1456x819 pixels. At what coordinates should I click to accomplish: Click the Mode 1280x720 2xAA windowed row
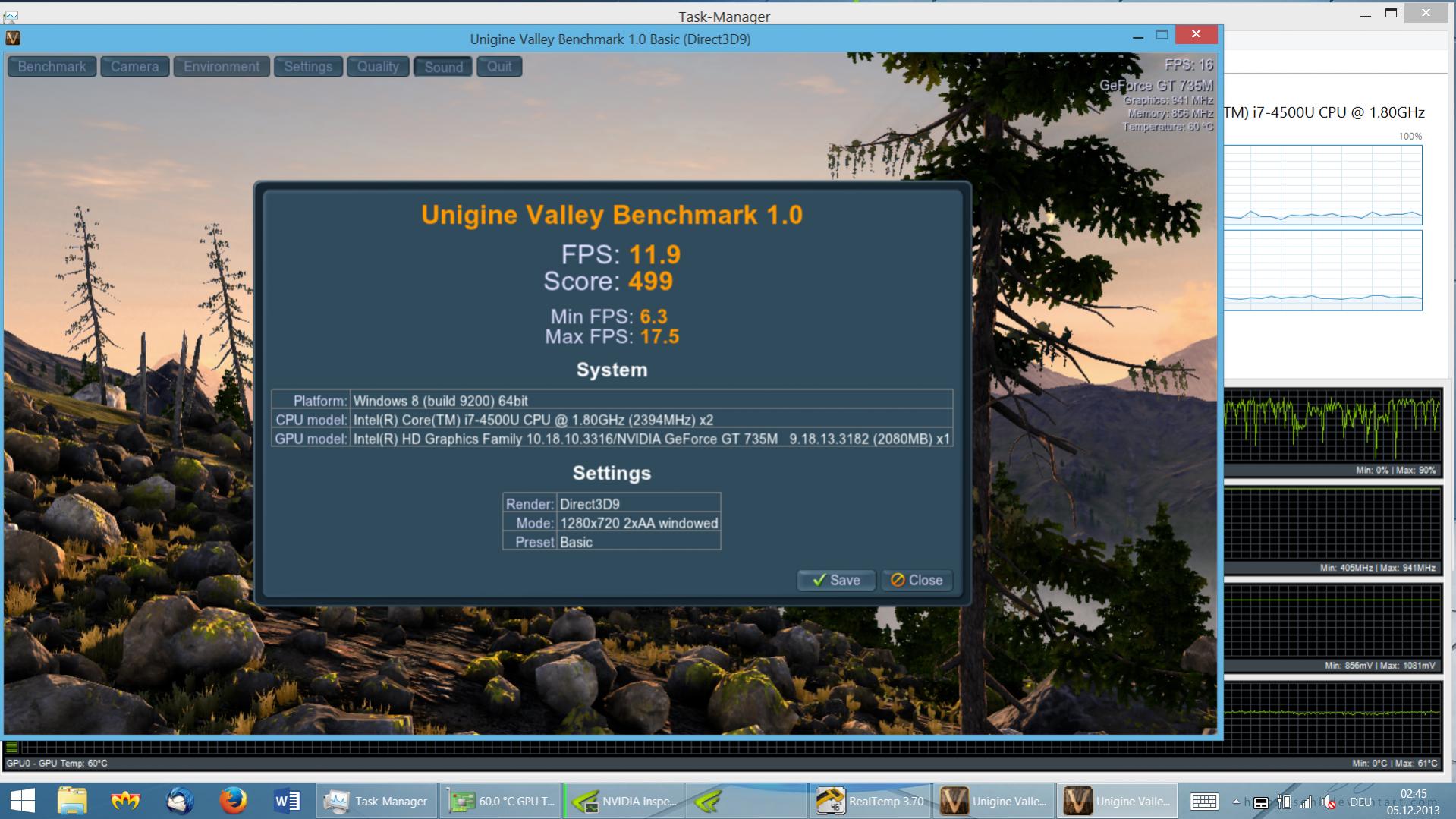612,522
